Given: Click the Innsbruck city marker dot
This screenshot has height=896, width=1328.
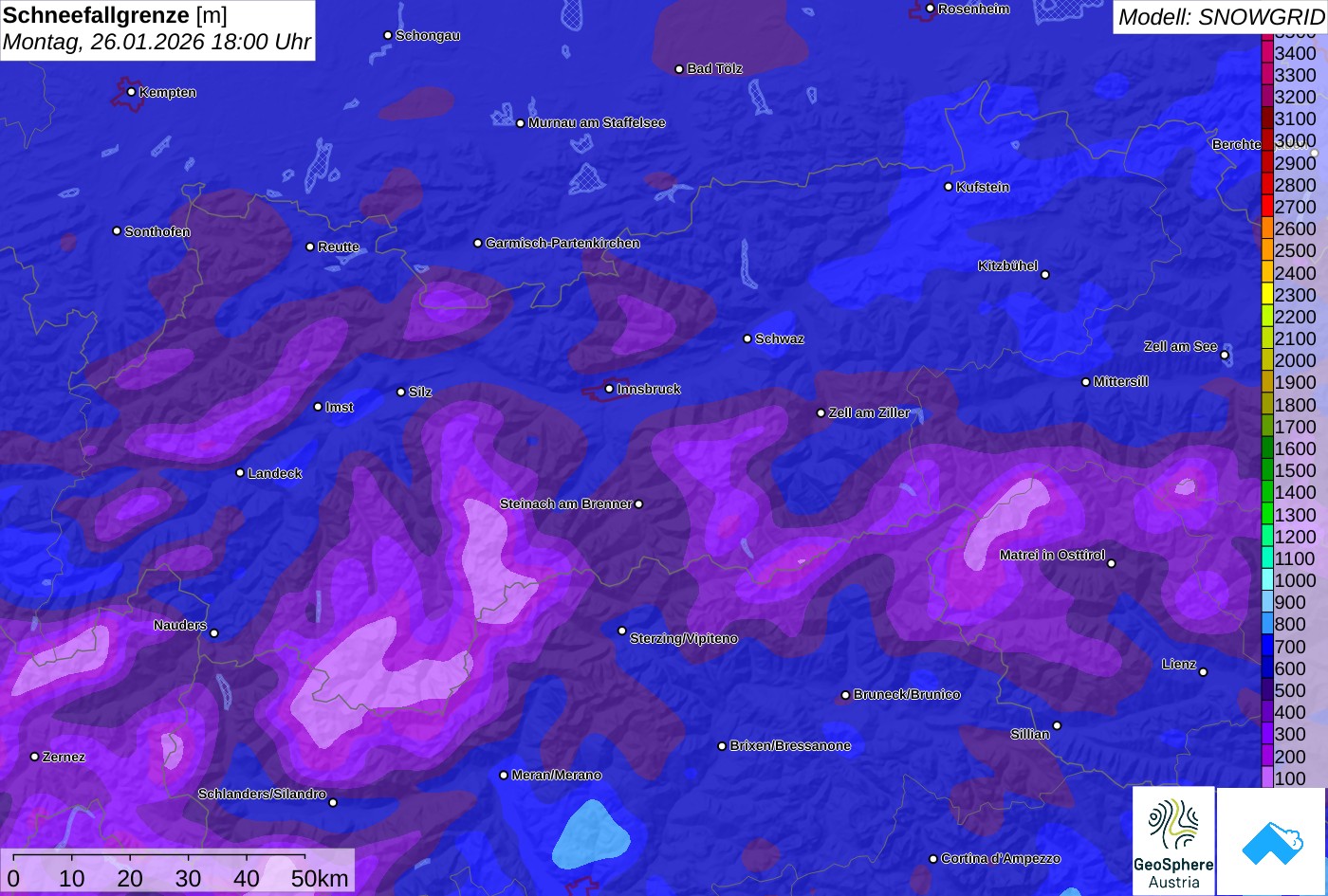Looking at the screenshot, I should click(609, 389).
